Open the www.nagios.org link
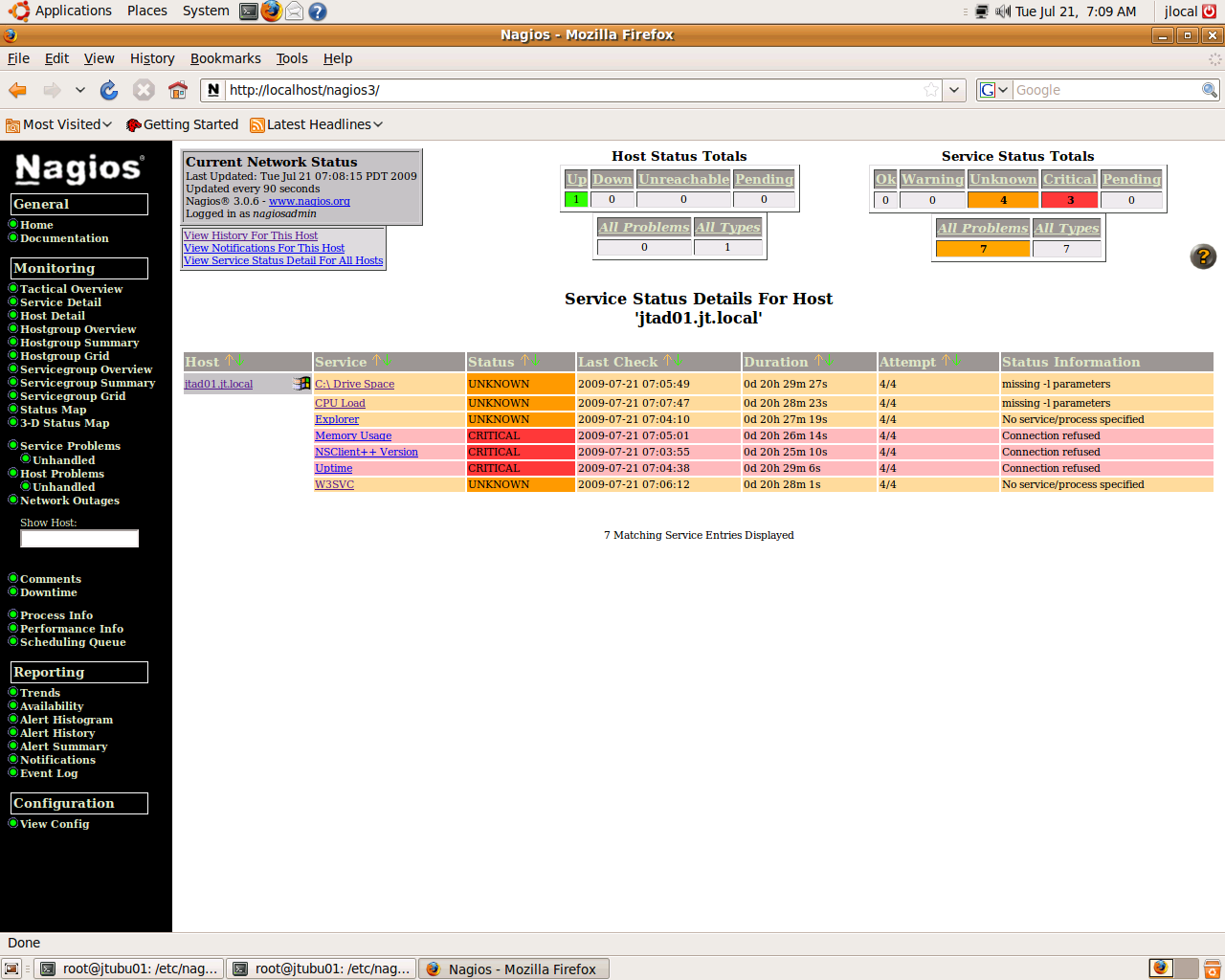This screenshot has height=980, width=1225. point(309,201)
